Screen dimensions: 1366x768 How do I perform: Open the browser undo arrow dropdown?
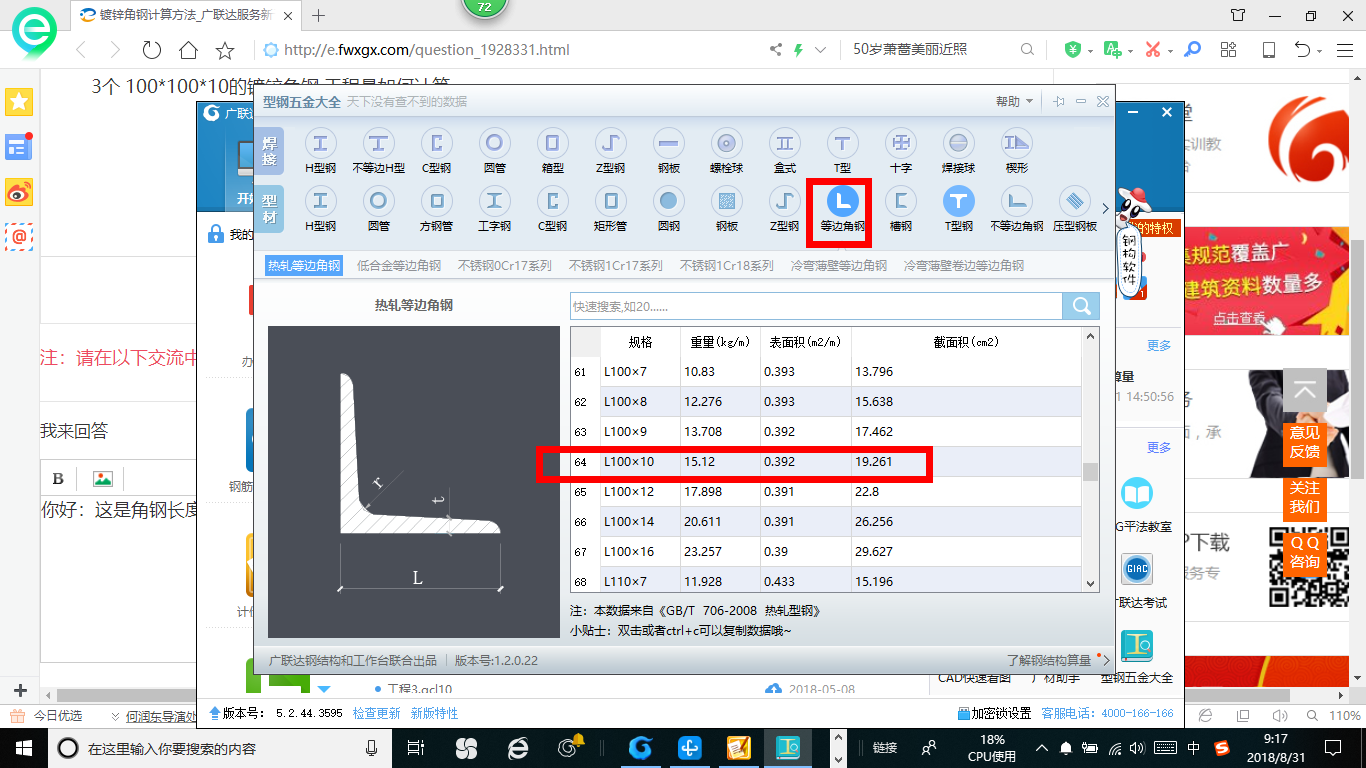click(1321, 50)
